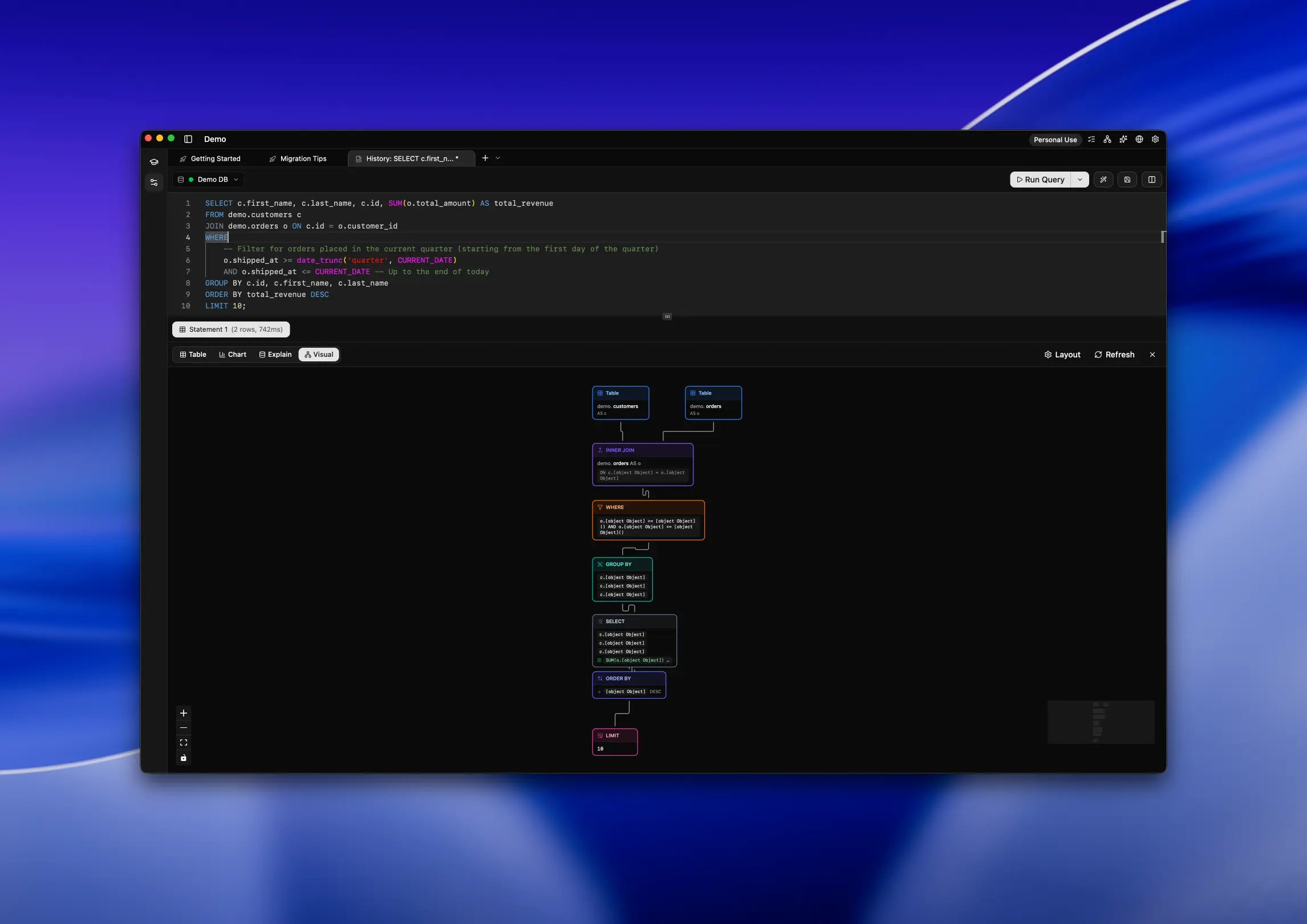Open the checklist tasks icon in title bar
1307x924 pixels.
(x=1091, y=139)
